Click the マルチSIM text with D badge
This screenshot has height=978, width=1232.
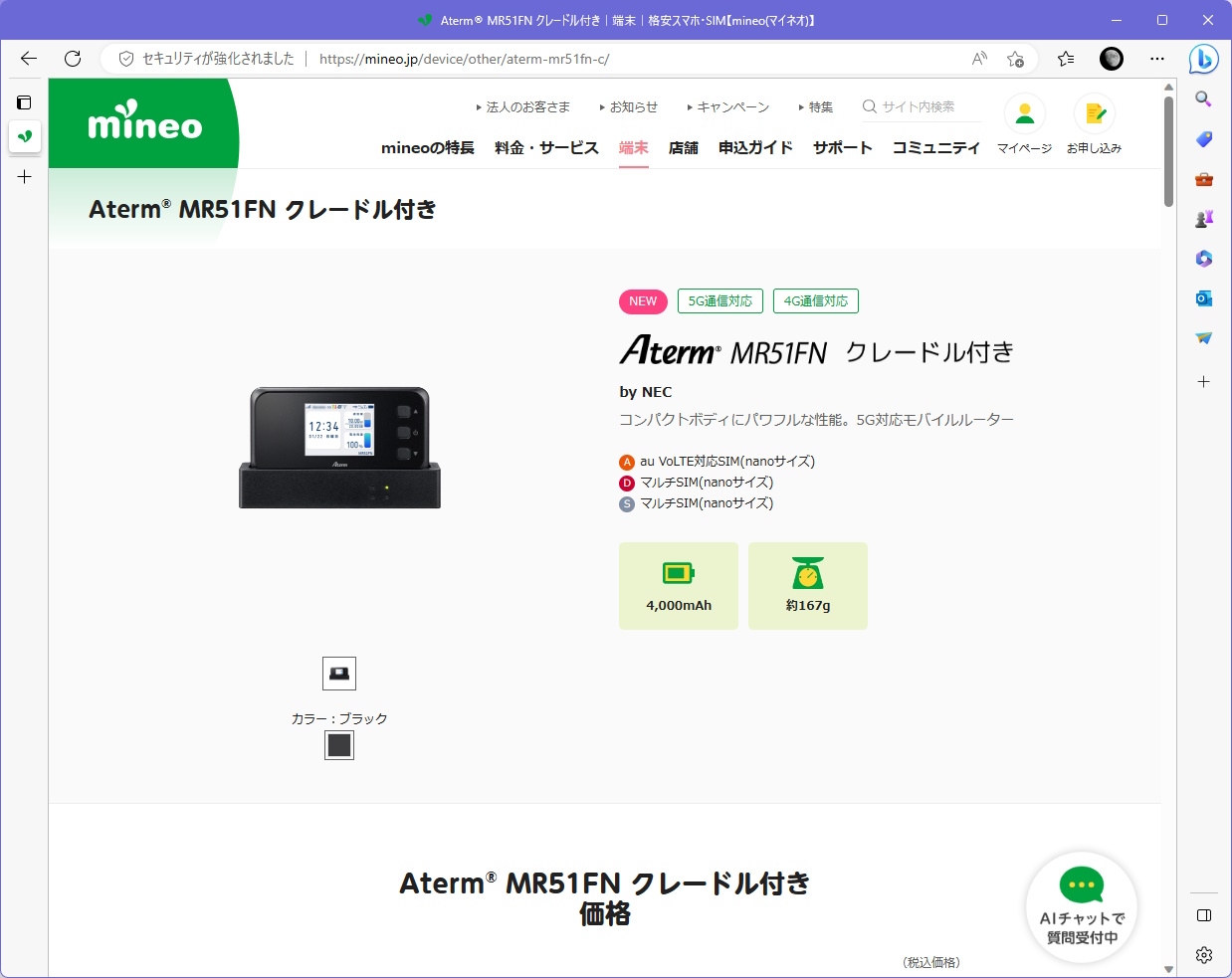pyautogui.click(x=707, y=483)
